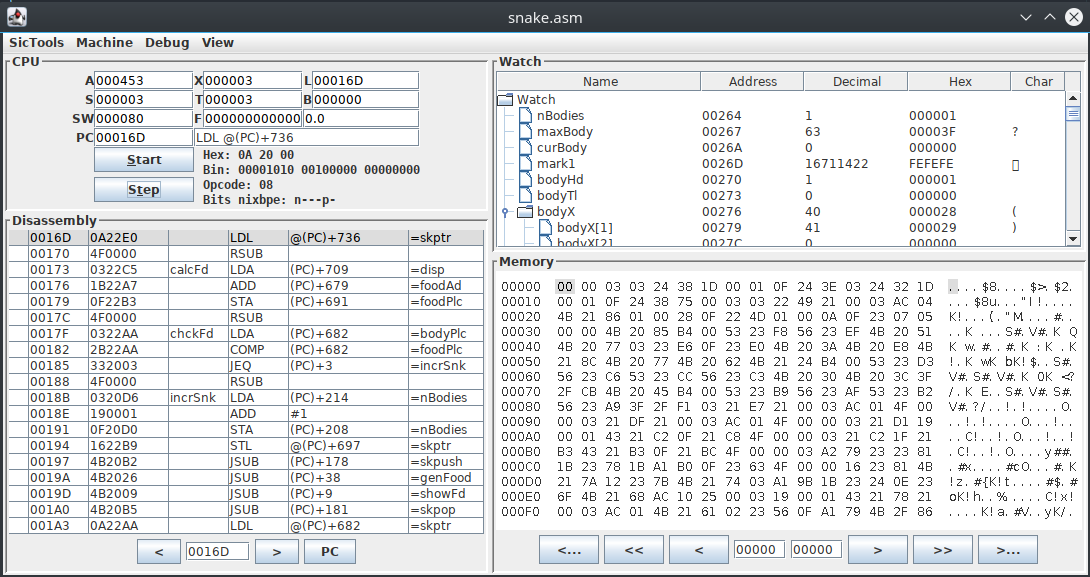
Task: Click the bodyX folder icon in Watch tree
Action: [525, 211]
